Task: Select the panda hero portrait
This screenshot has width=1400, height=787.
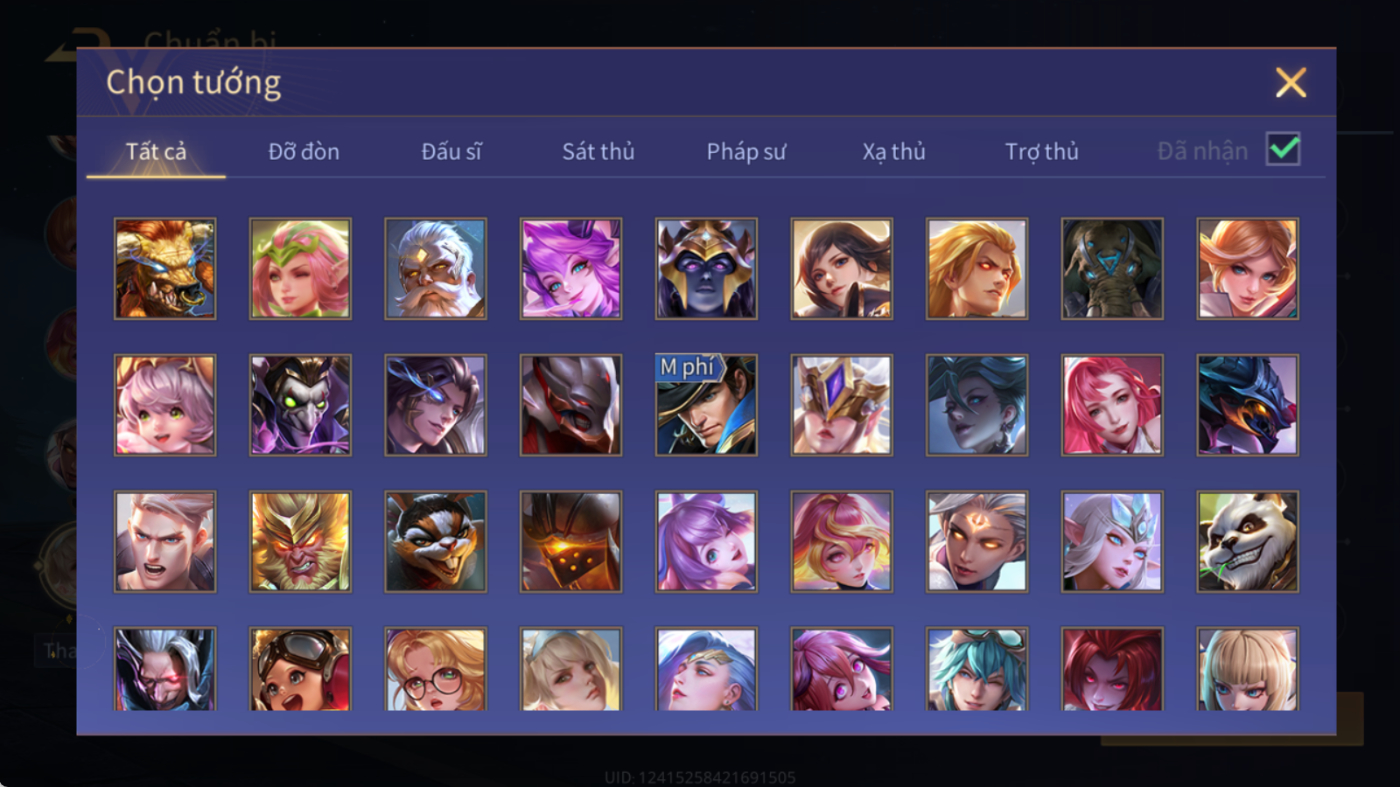Action: click(1247, 541)
